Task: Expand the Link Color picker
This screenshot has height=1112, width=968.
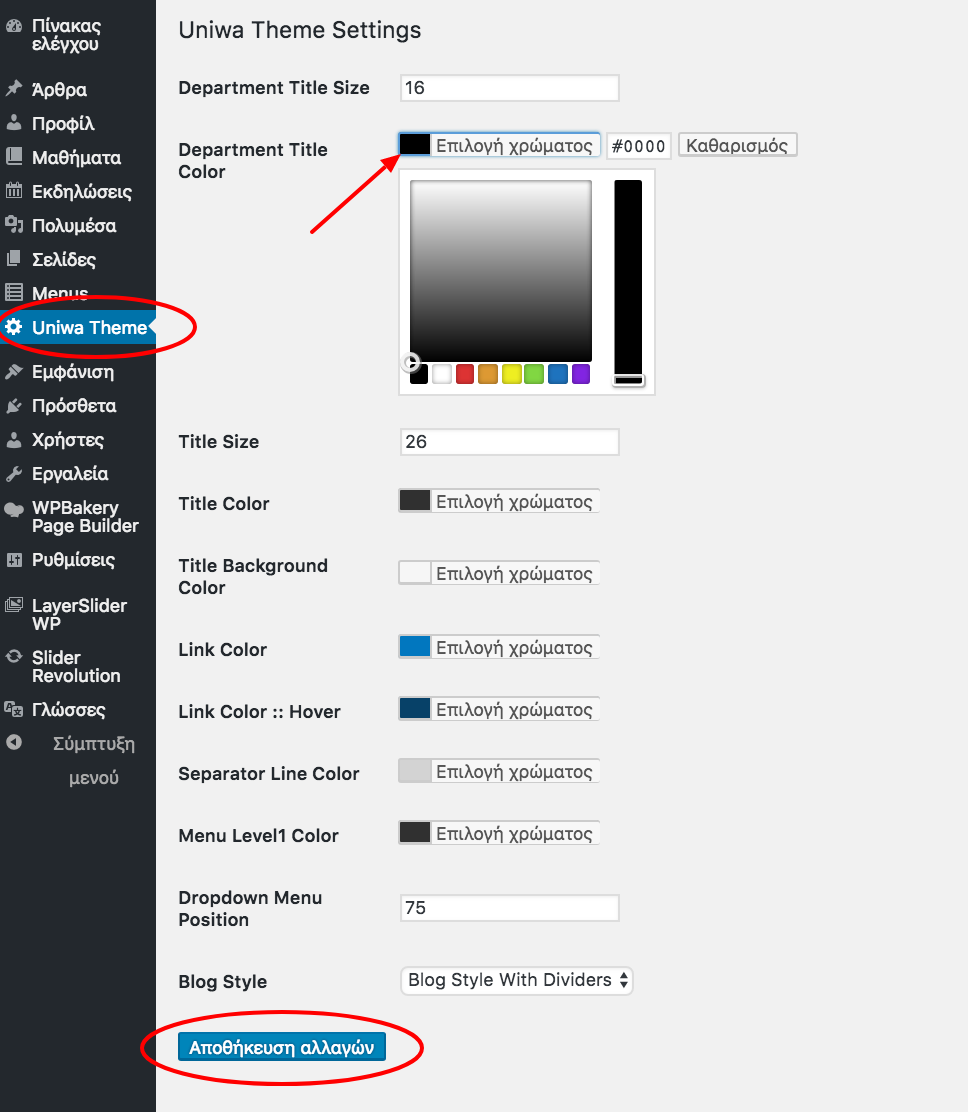Action: tap(499, 647)
